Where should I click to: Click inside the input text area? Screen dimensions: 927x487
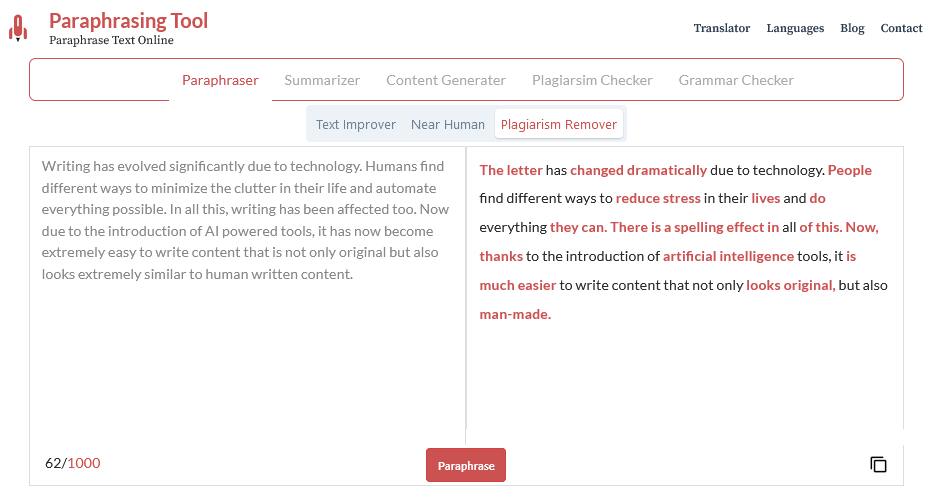click(x=247, y=296)
